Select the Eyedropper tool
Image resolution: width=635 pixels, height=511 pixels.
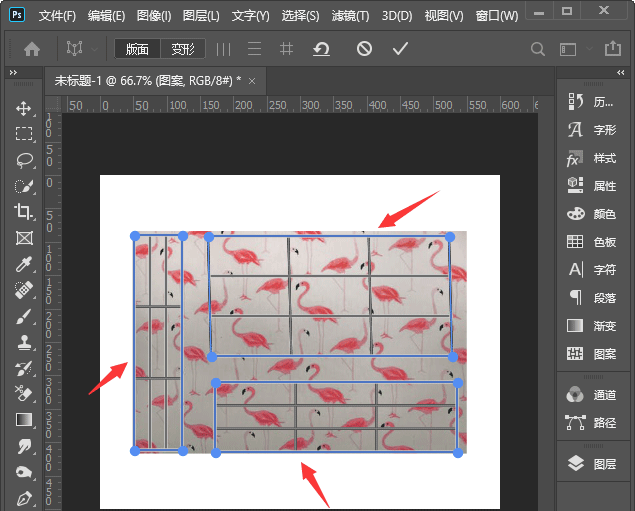point(24,264)
